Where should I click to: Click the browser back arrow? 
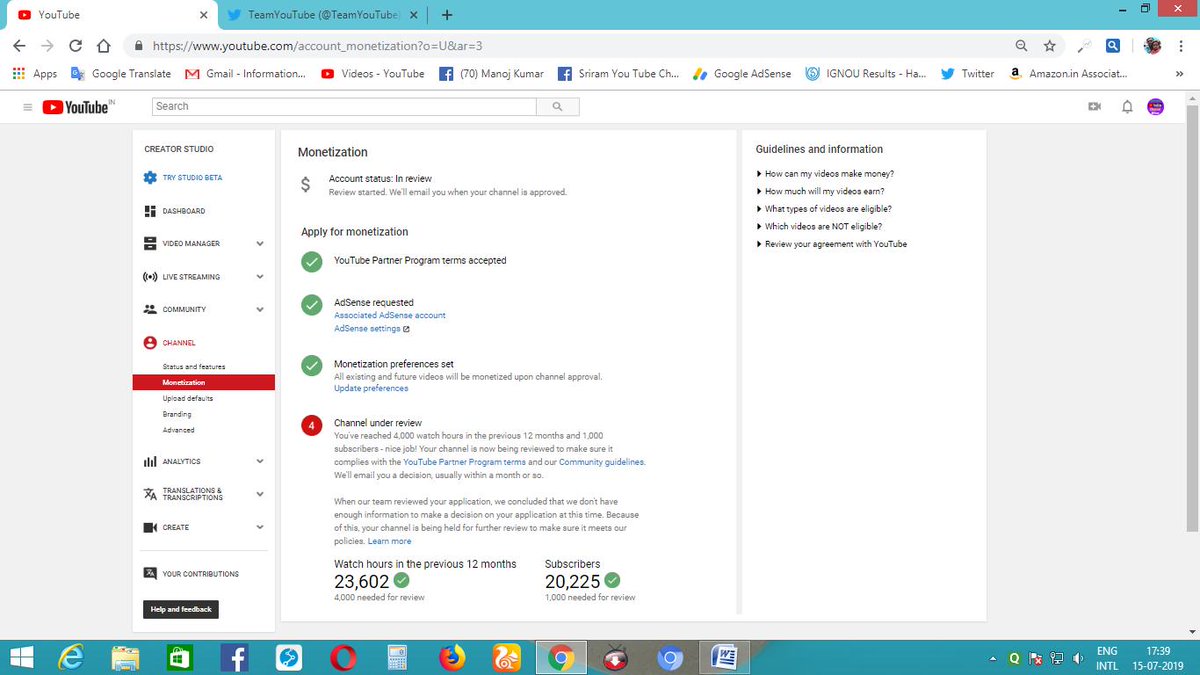coord(20,46)
